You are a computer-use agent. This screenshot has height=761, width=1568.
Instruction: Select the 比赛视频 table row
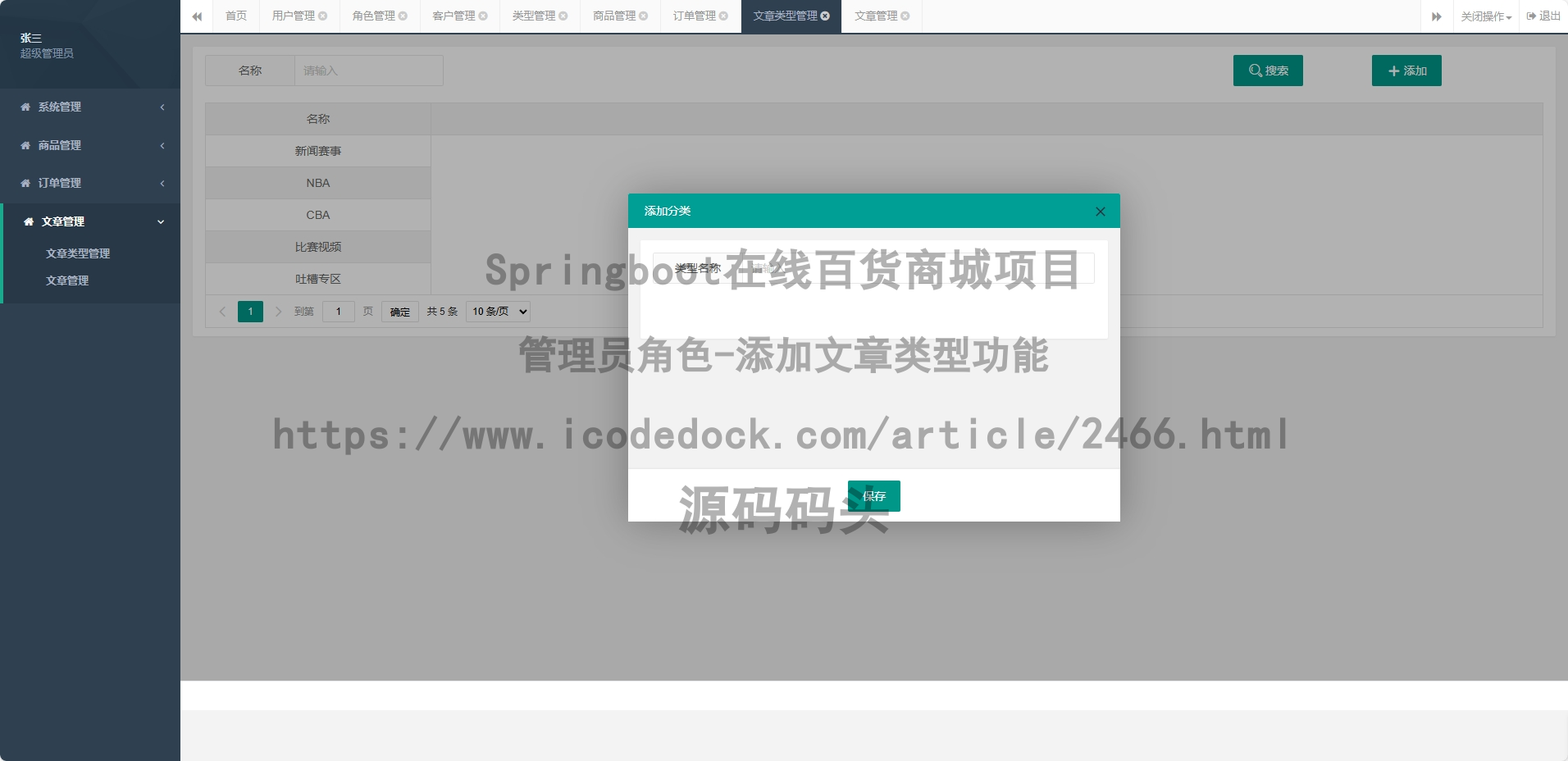318,247
